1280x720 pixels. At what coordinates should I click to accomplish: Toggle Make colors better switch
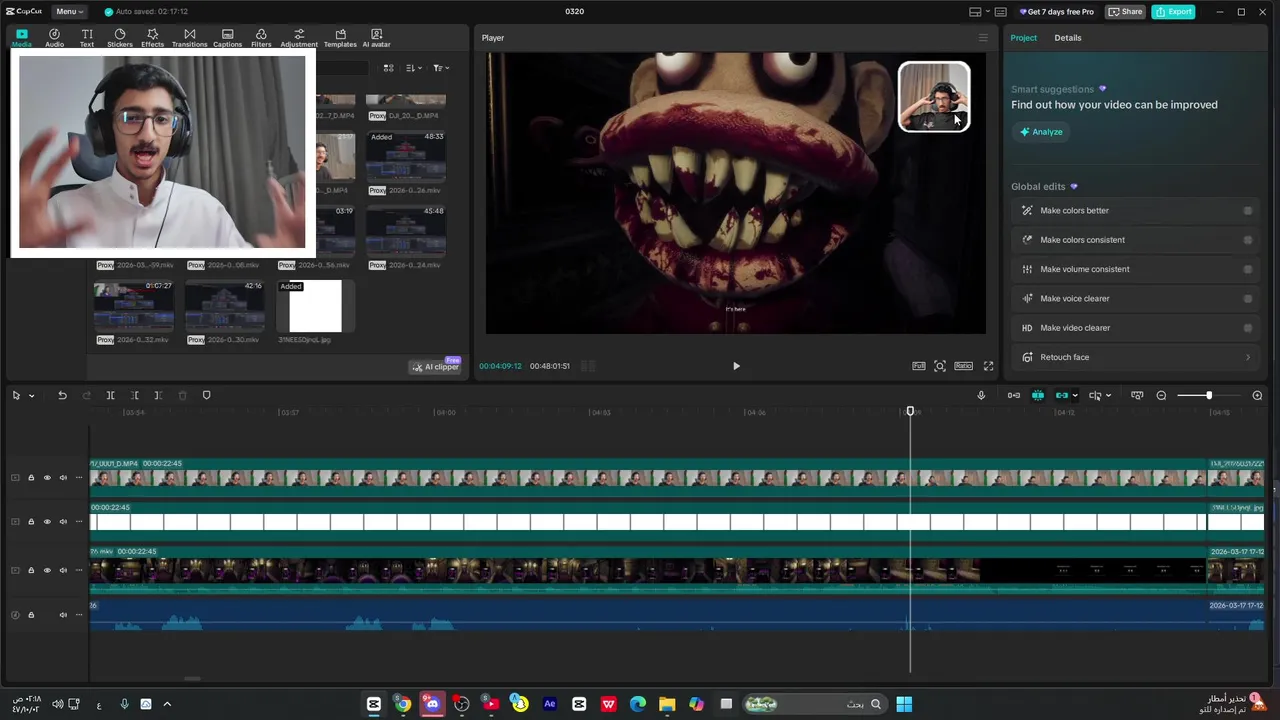click(1247, 211)
